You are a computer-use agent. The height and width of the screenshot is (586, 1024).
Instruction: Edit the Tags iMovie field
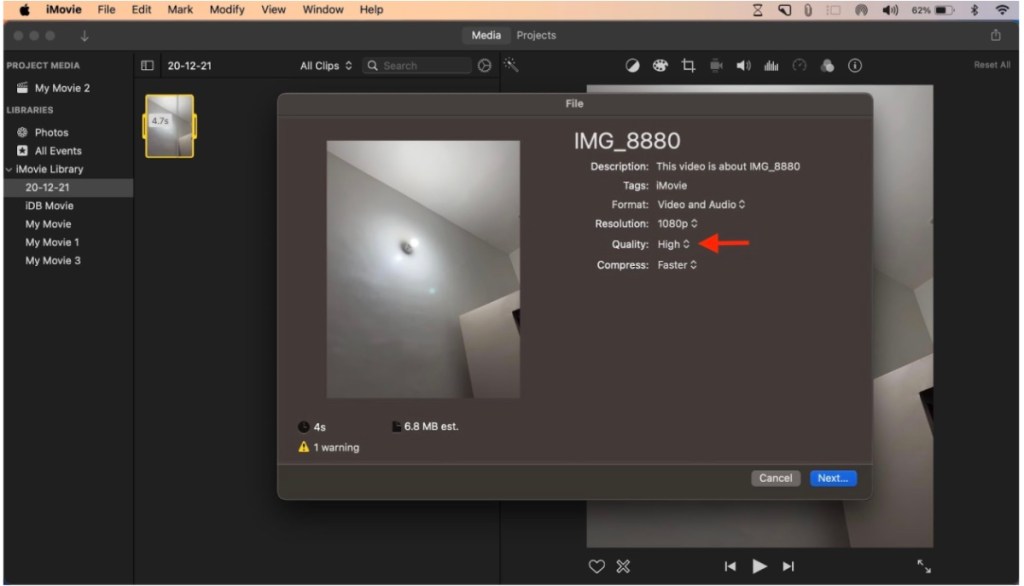tap(671, 186)
